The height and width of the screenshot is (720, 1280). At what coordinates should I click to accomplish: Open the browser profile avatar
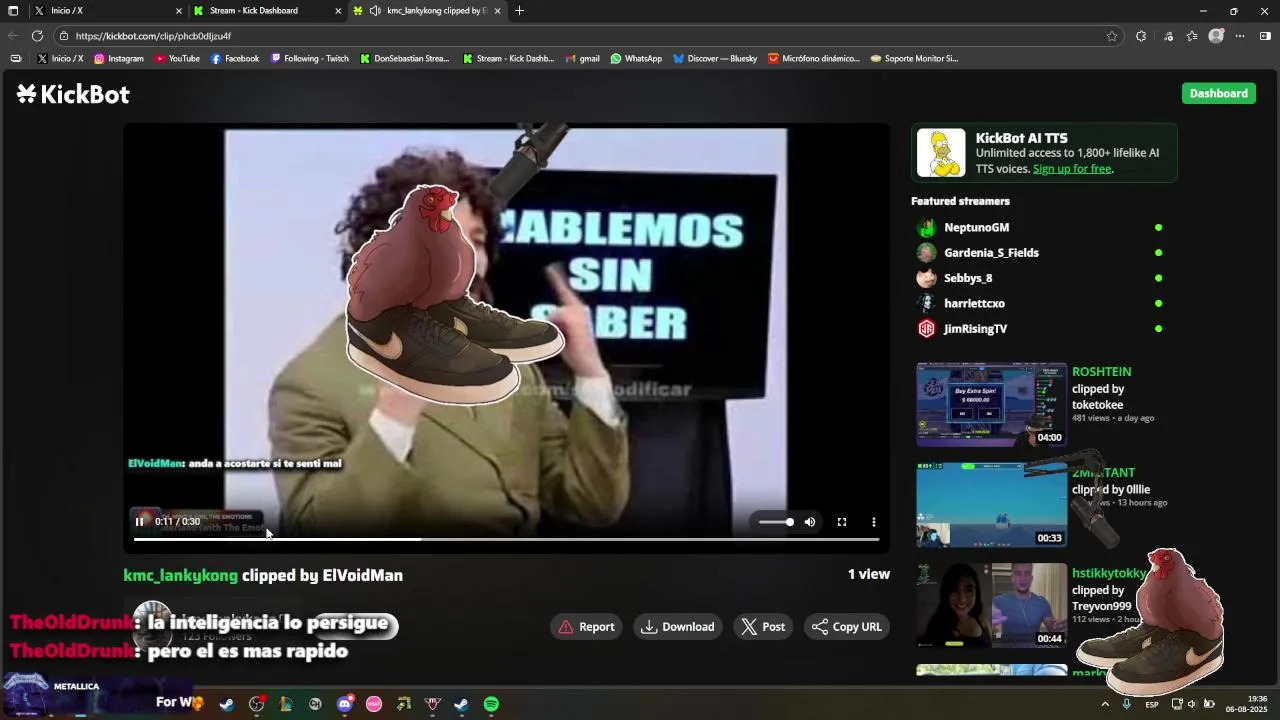[x=1216, y=36]
